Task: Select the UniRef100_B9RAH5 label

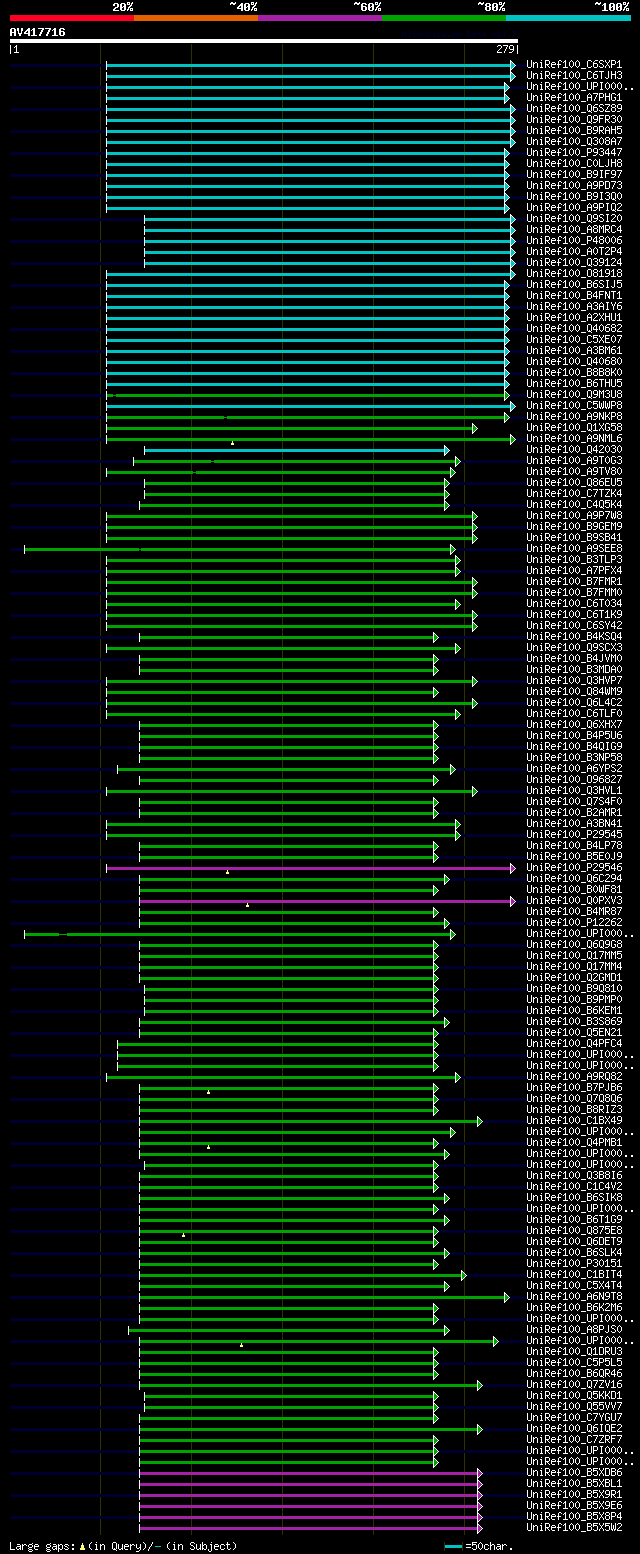Action: 574,130
